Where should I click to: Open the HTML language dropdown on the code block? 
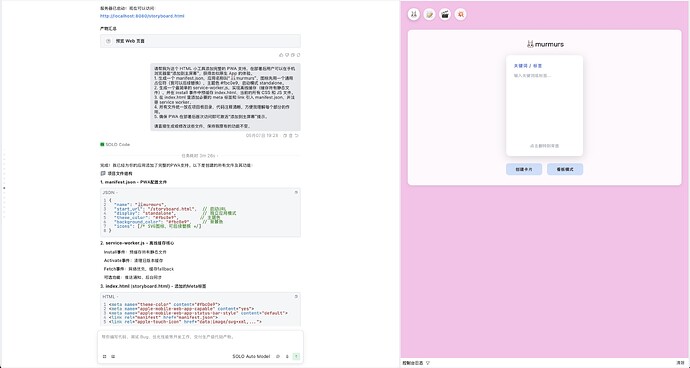110,296
